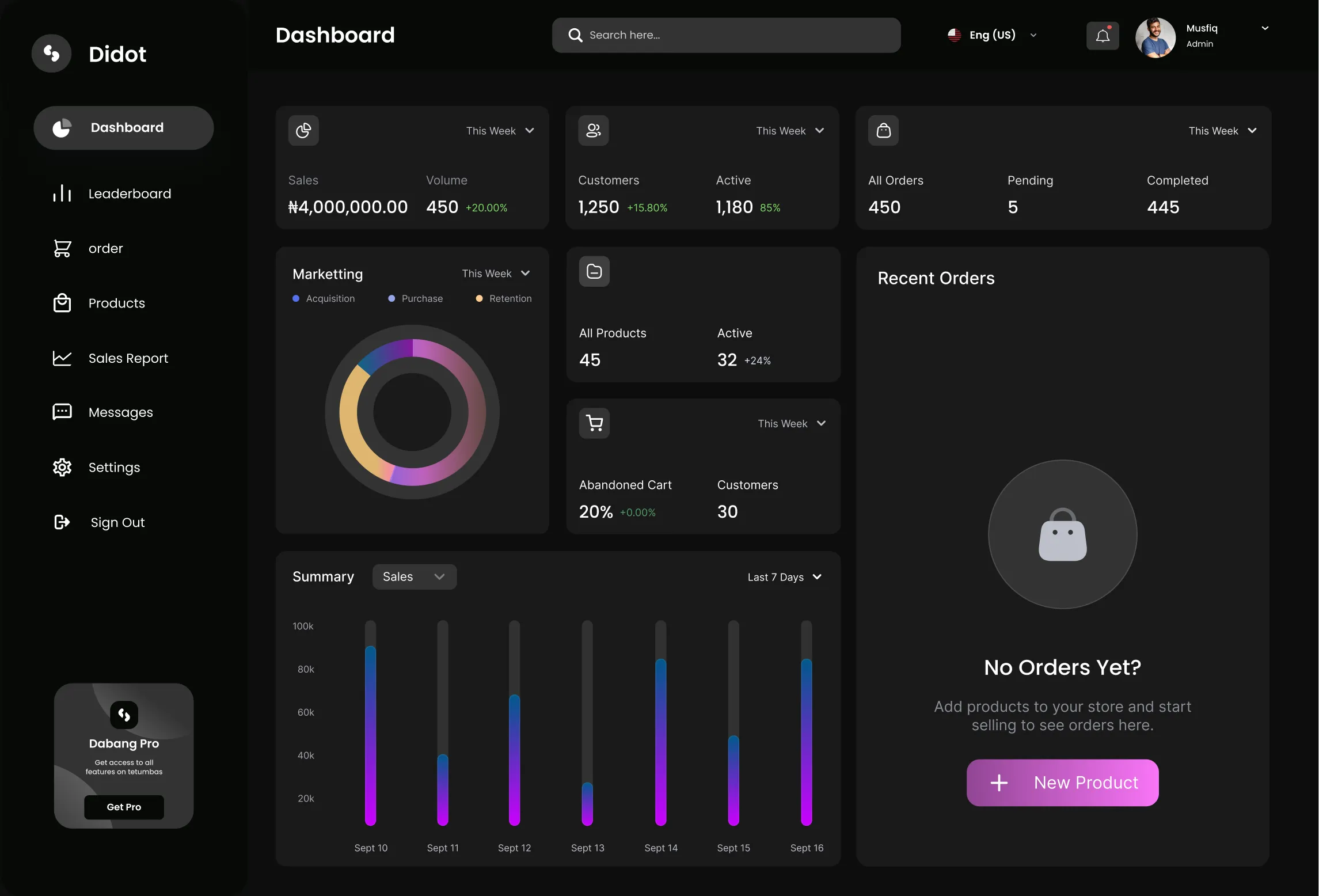The width and height of the screenshot is (1319, 896).
Task: Click the folder icon in All Products card
Action: [x=594, y=271]
